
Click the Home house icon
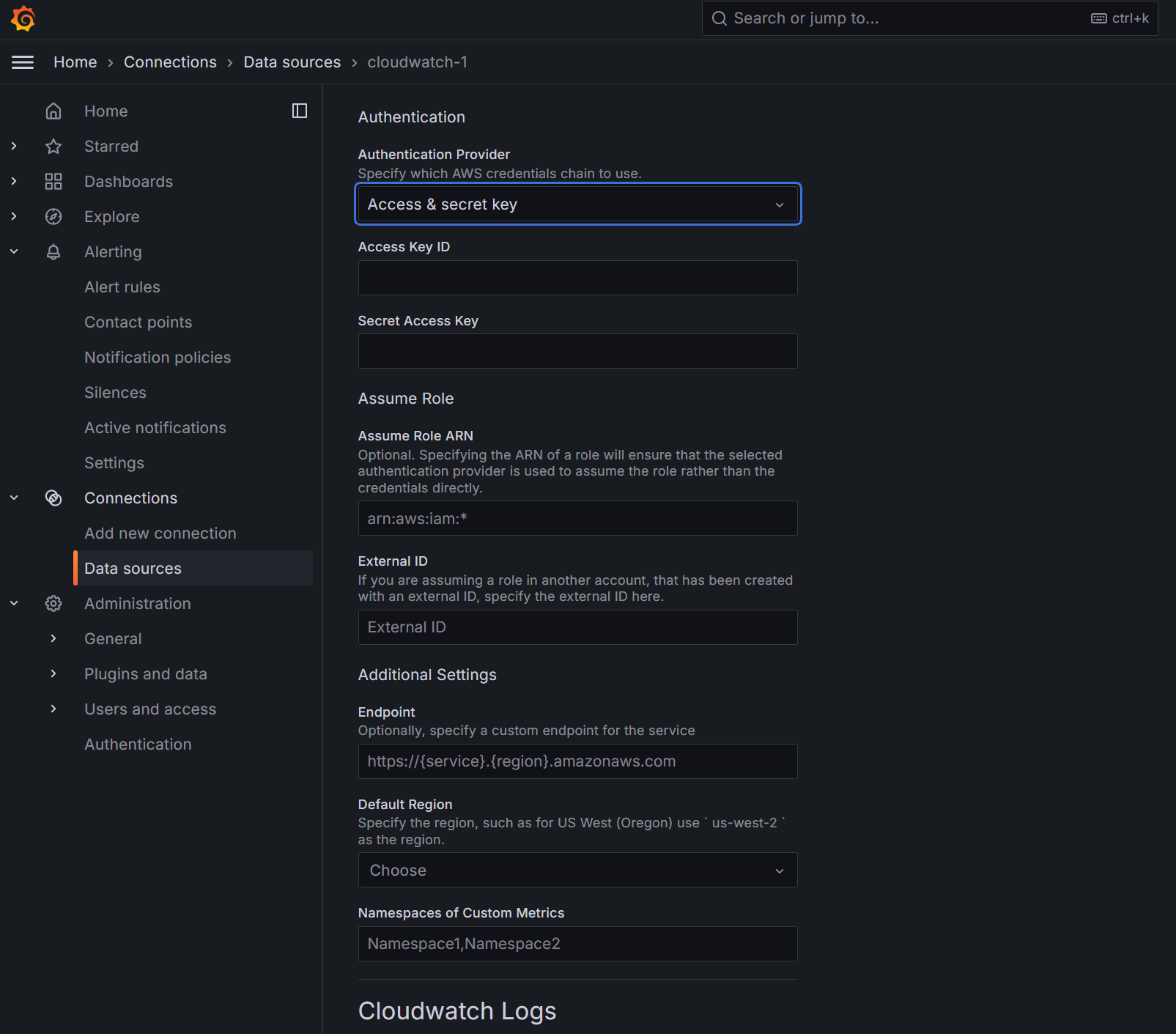(53, 111)
